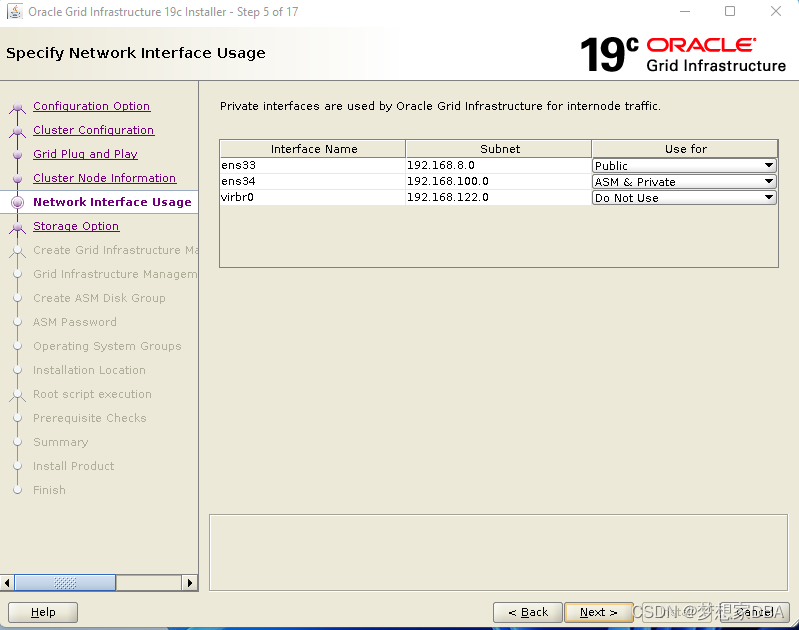The width and height of the screenshot is (799, 630).
Task: Select Network Interface Usage step
Action: coord(112,202)
